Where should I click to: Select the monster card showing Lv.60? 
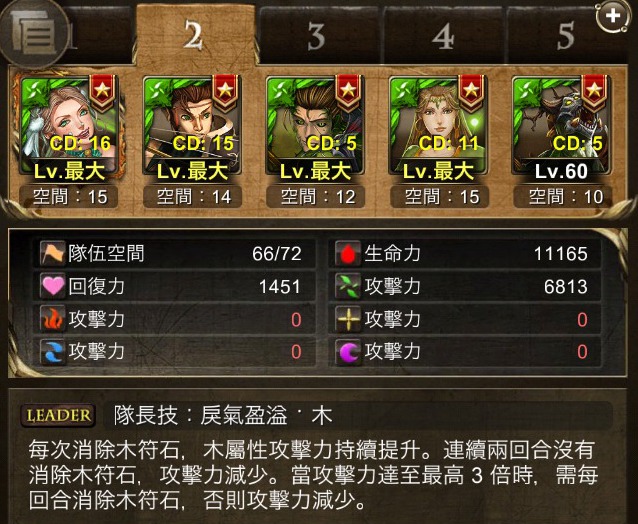coord(562,126)
